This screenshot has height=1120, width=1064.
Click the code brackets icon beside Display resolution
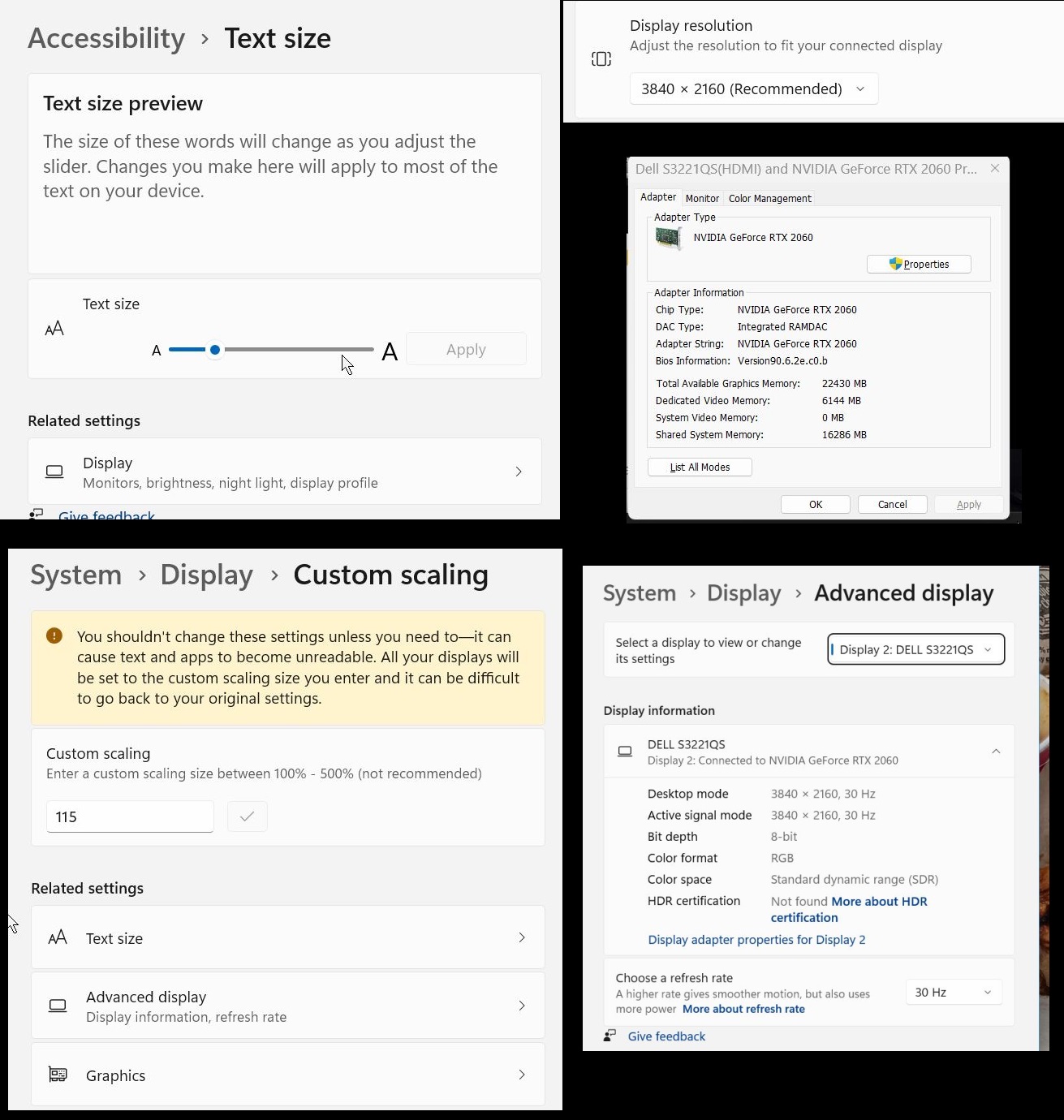click(601, 58)
